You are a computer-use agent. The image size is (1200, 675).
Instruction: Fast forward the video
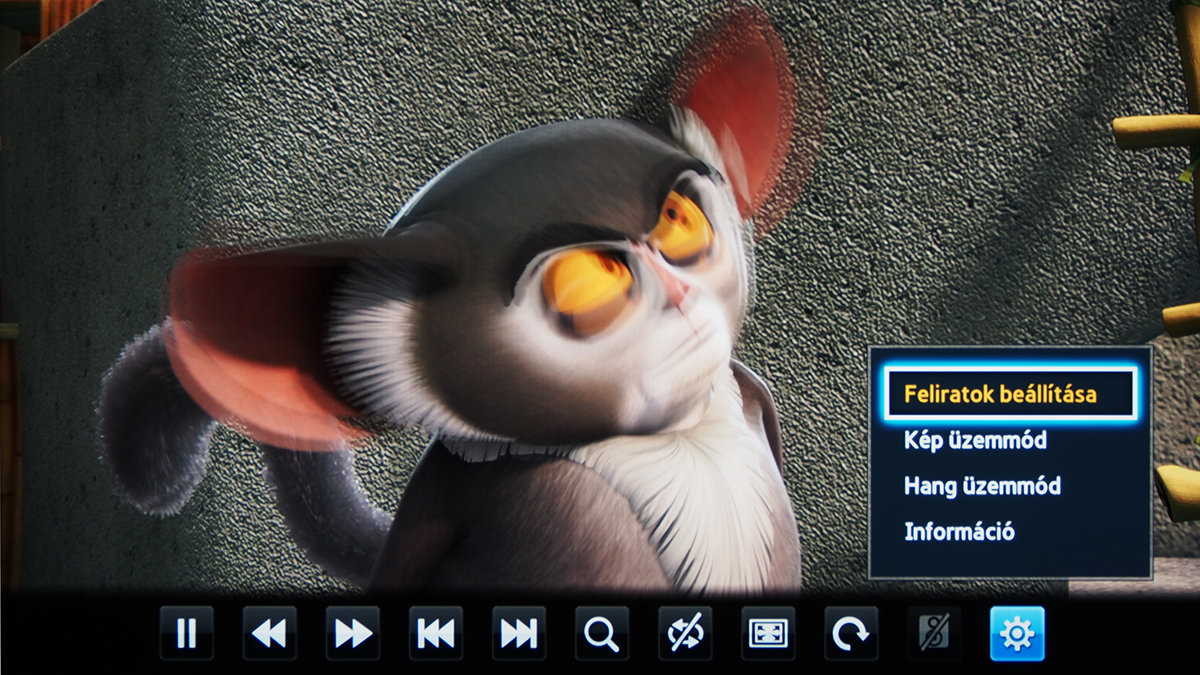click(352, 633)
